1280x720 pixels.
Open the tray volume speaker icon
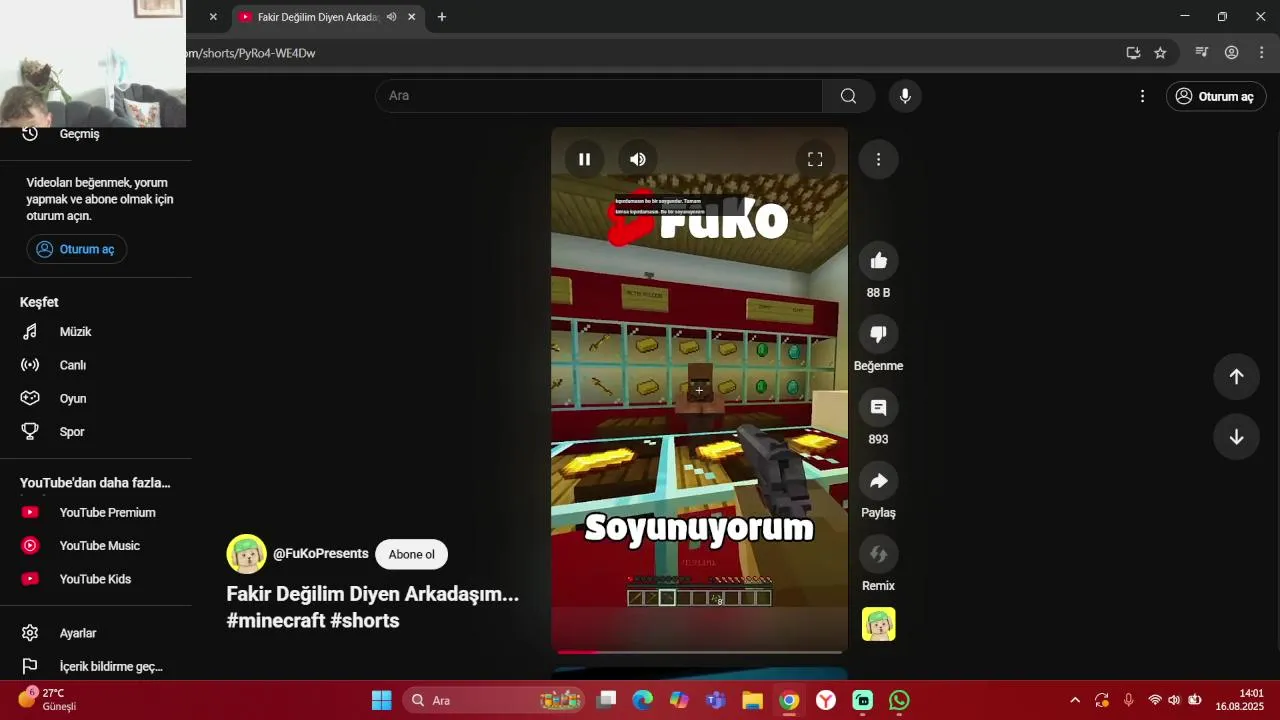pos(1174,700)
